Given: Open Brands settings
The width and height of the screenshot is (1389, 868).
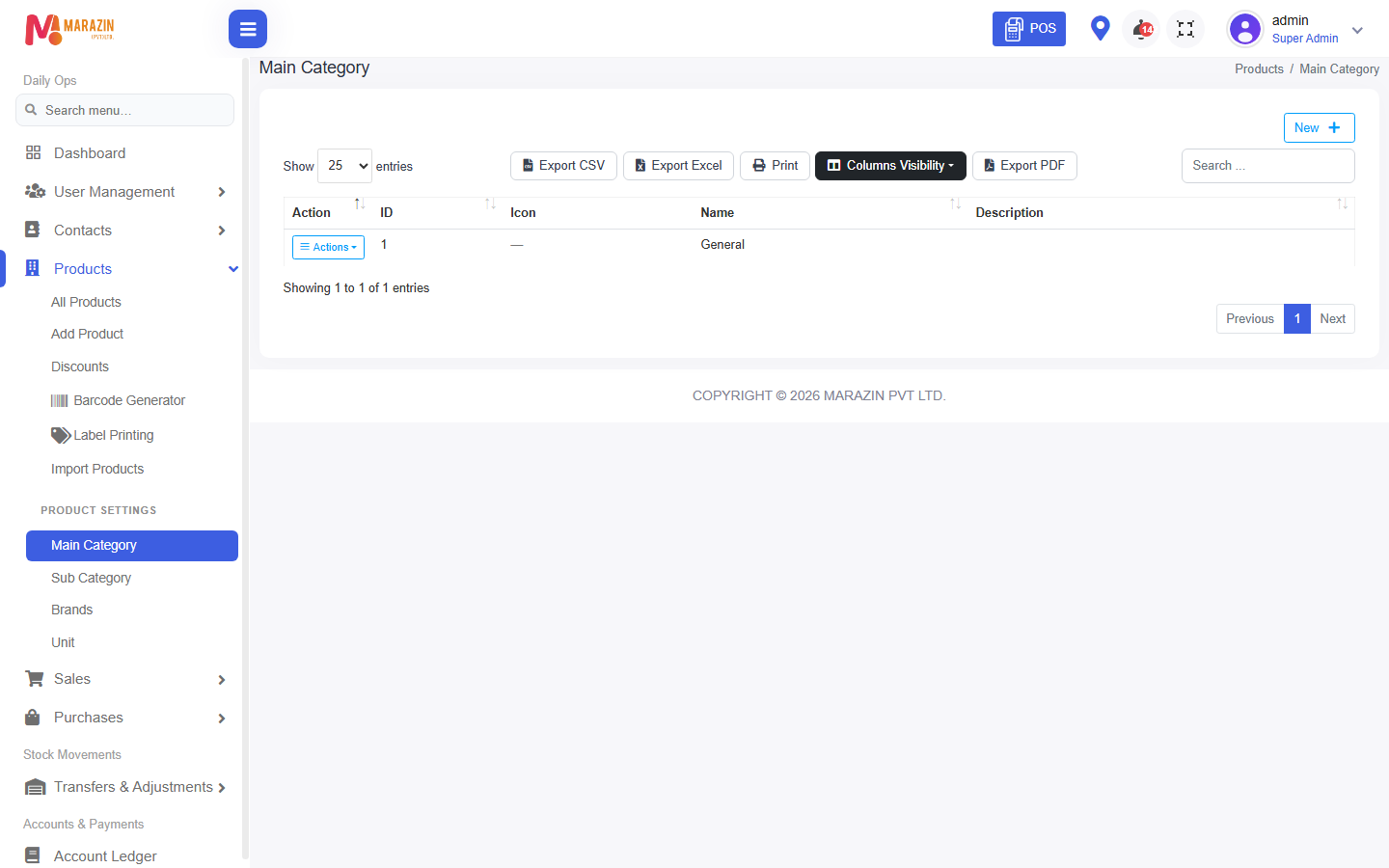Looking at the screenshot, I should tap(72, 610).
